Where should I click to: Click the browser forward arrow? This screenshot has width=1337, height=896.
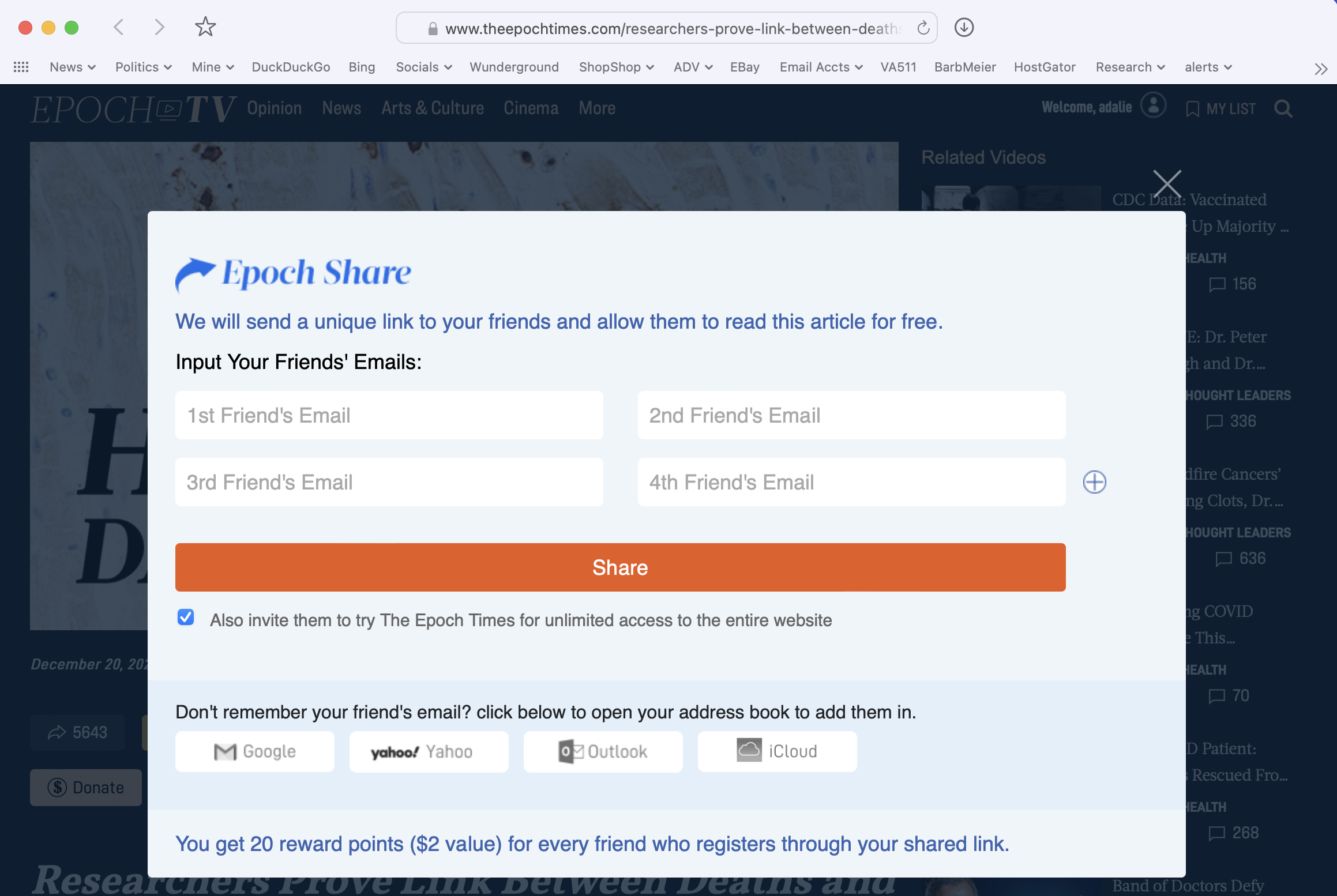(x=159, y=27)
